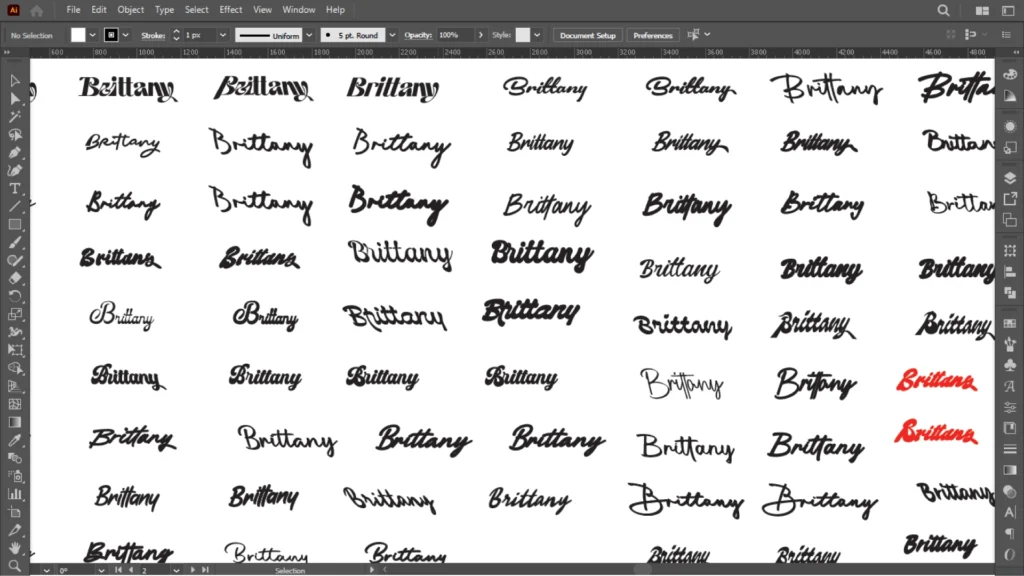Select the Selection tool arrow
The width and height of the screenshot is (1024, 576).
[15, 81]
